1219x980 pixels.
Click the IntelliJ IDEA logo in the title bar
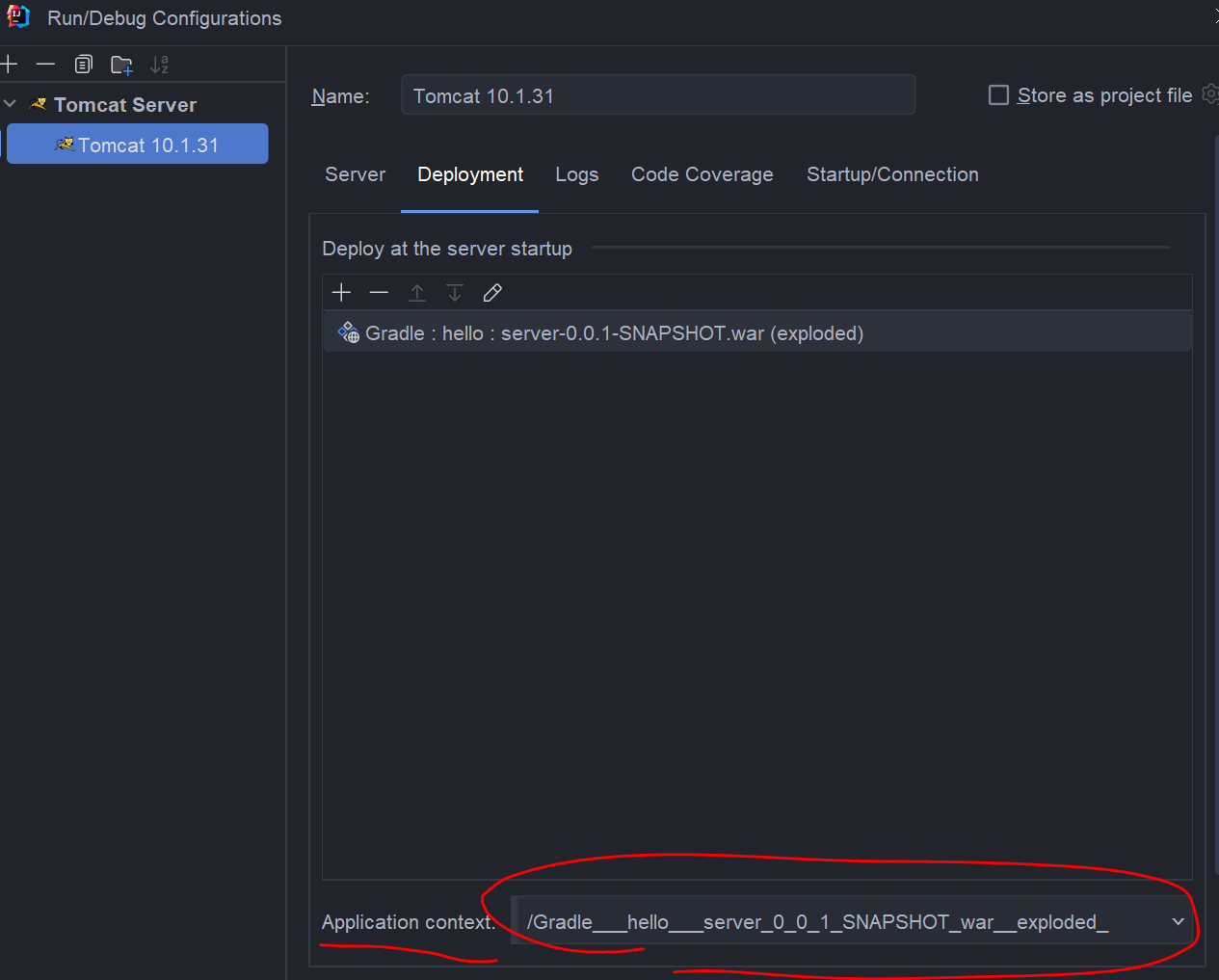click(x=18, y=16)
